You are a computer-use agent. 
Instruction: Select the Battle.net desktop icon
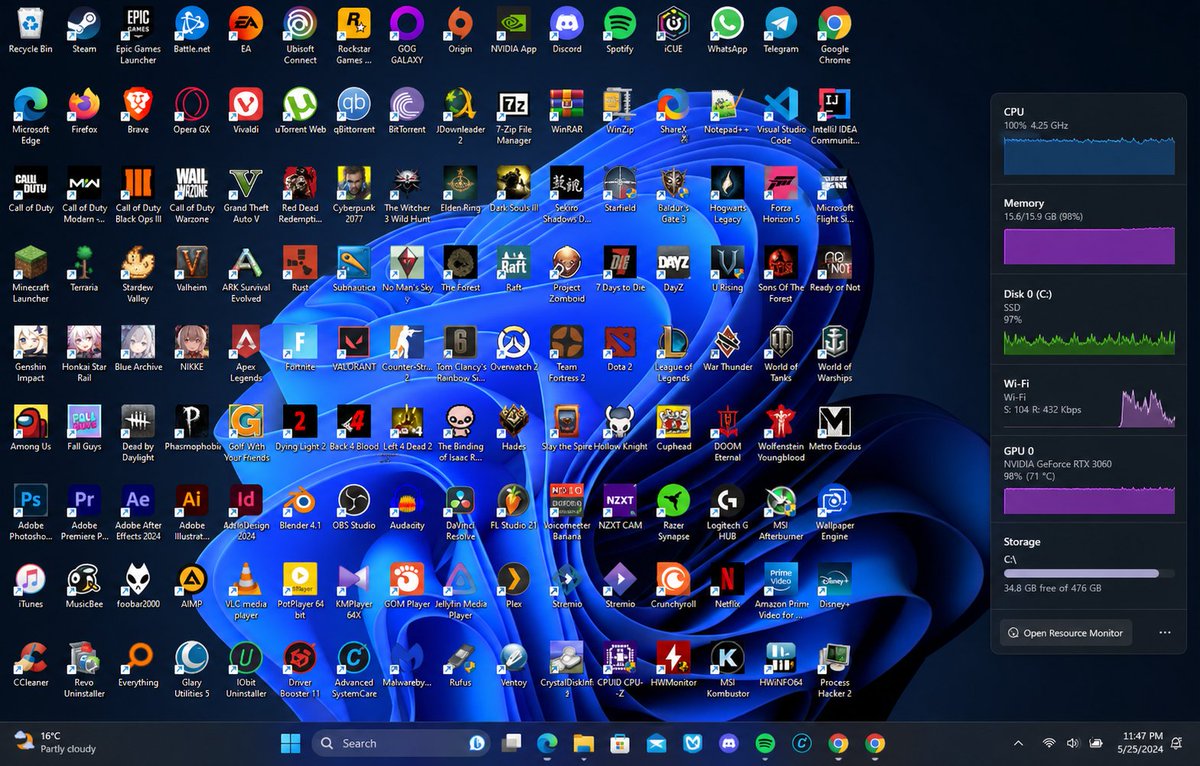click(192, 30)
